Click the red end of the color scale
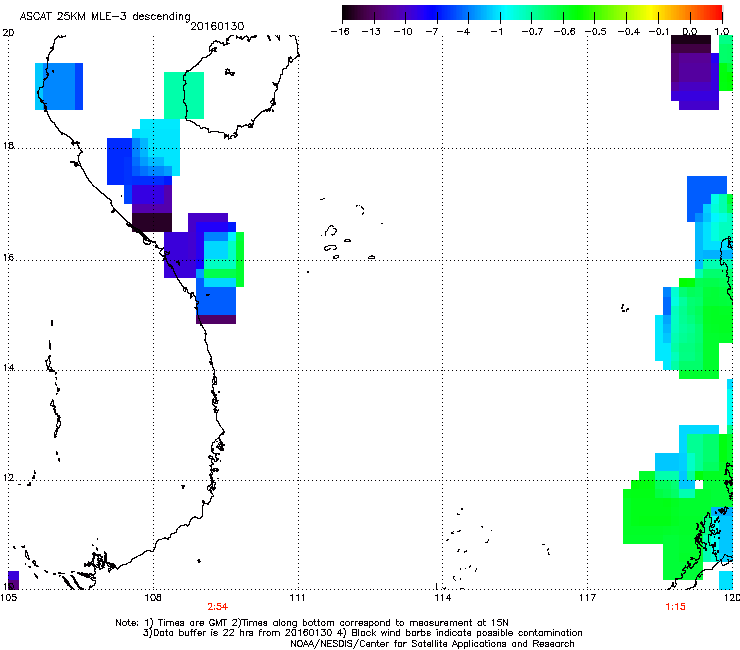 tap(715, 12)
